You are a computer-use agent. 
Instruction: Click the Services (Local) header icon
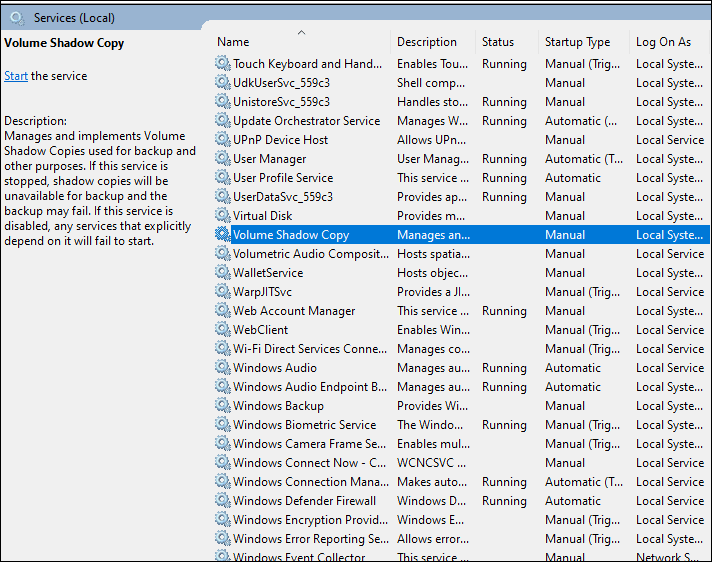point(17,17)
